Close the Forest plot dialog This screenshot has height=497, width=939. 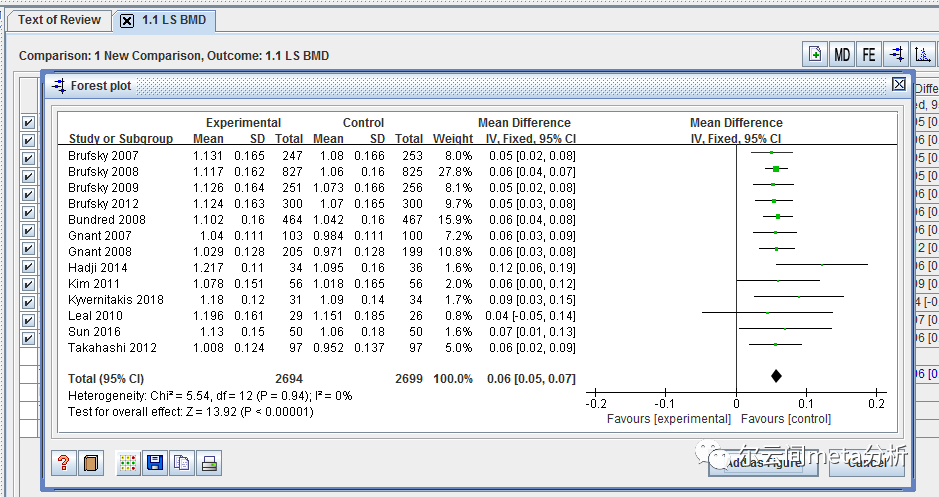pyautogui.click(x=899, y=84)
